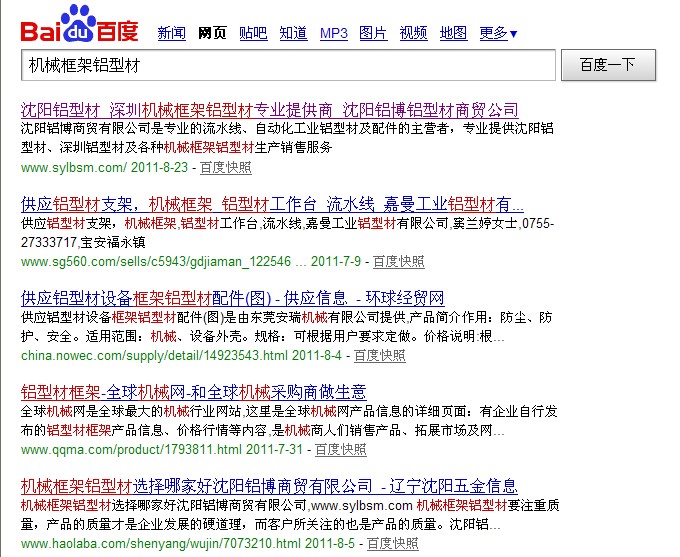Go to the 知道 tab
The image size is (680, 557).
(293, 34)
